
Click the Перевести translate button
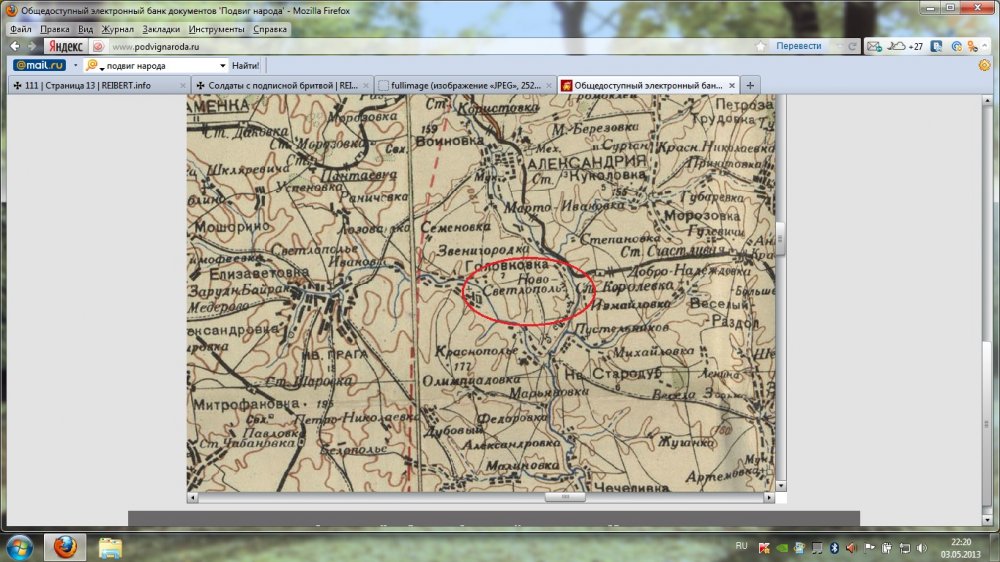(x=798, y=46)
